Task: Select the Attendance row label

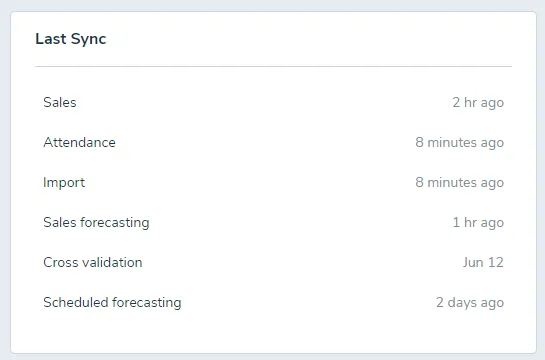Action: 79,142
